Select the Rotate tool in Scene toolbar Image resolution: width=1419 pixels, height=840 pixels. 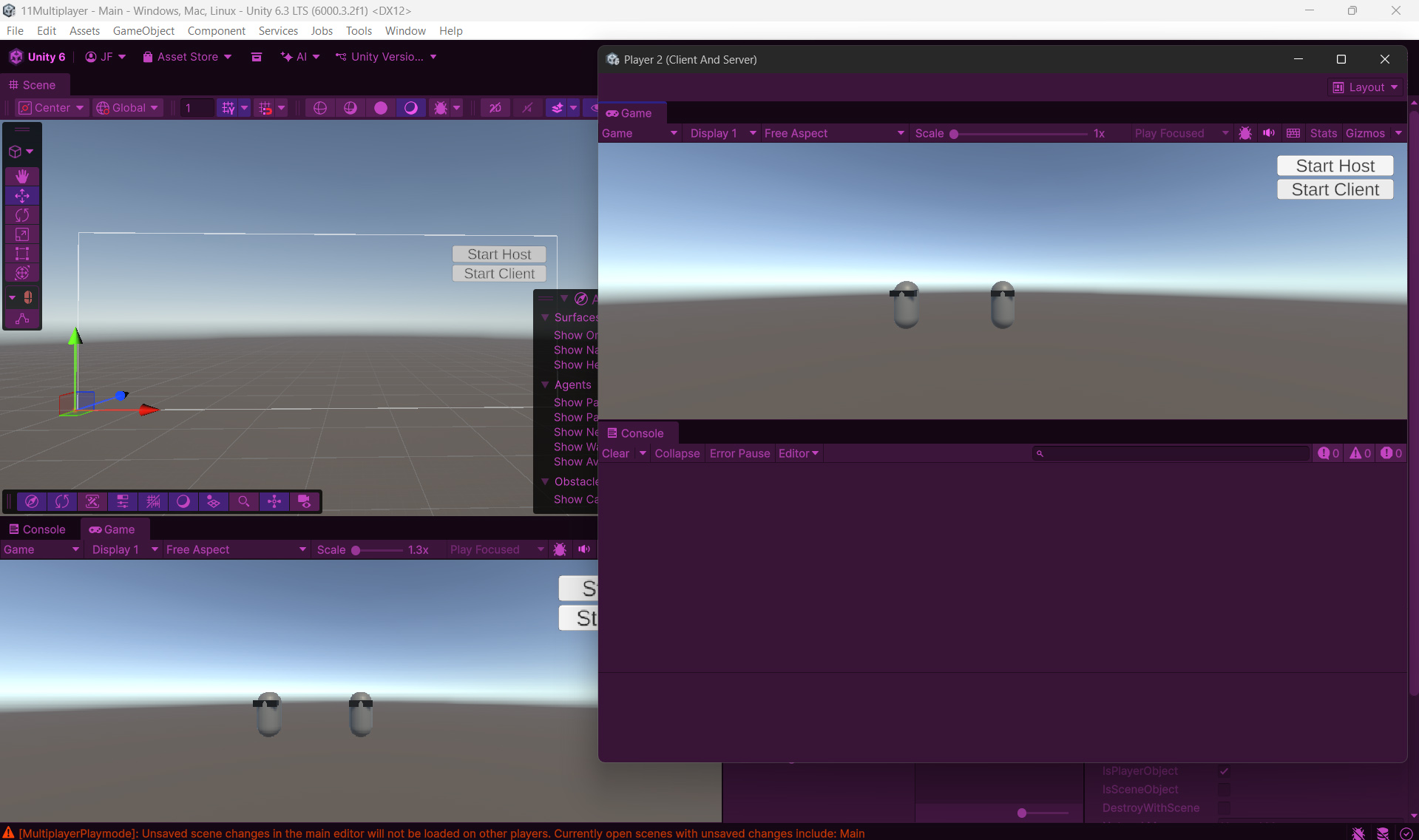pos(22,215)
